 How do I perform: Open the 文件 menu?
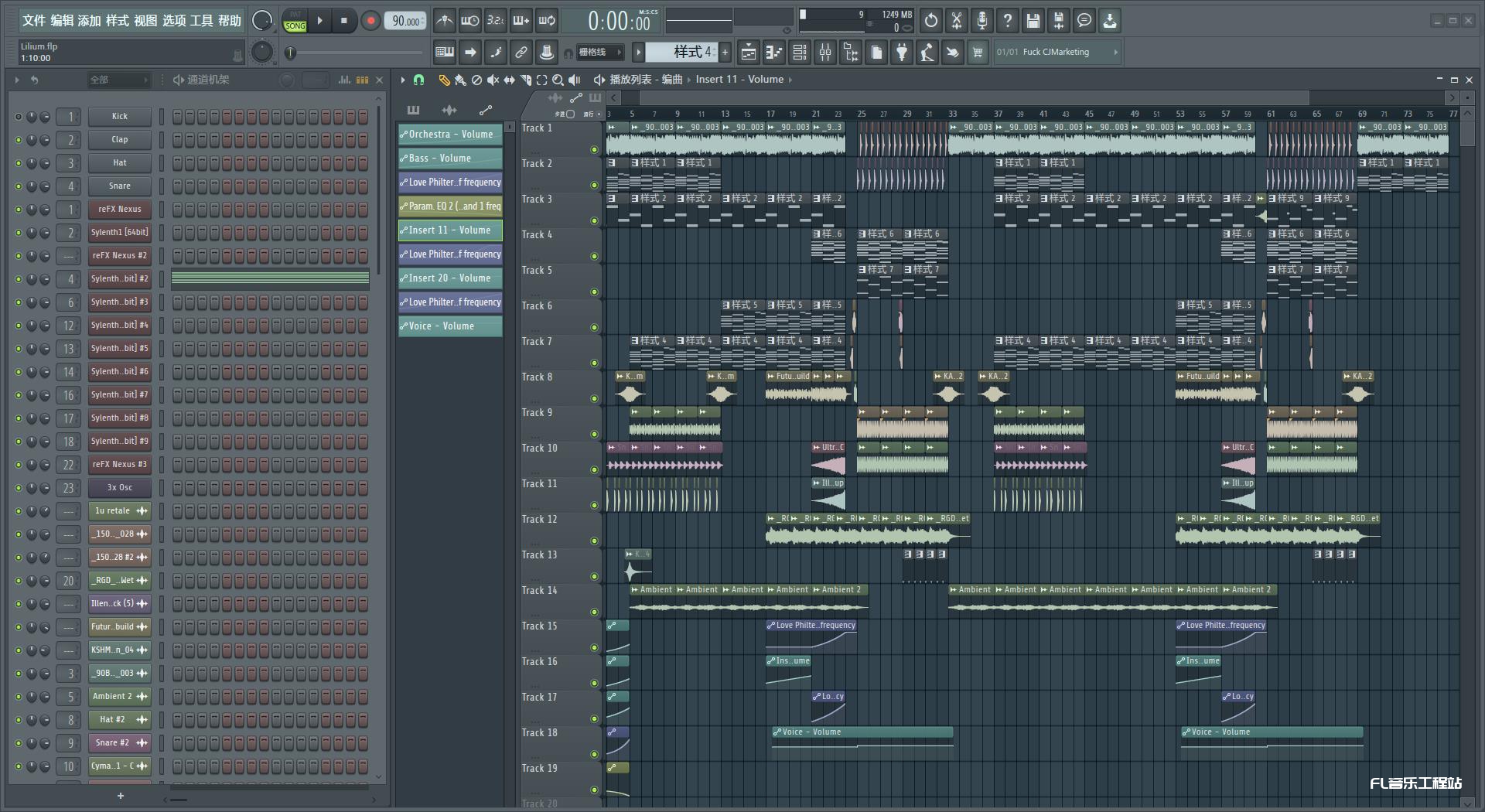[34, 21]
